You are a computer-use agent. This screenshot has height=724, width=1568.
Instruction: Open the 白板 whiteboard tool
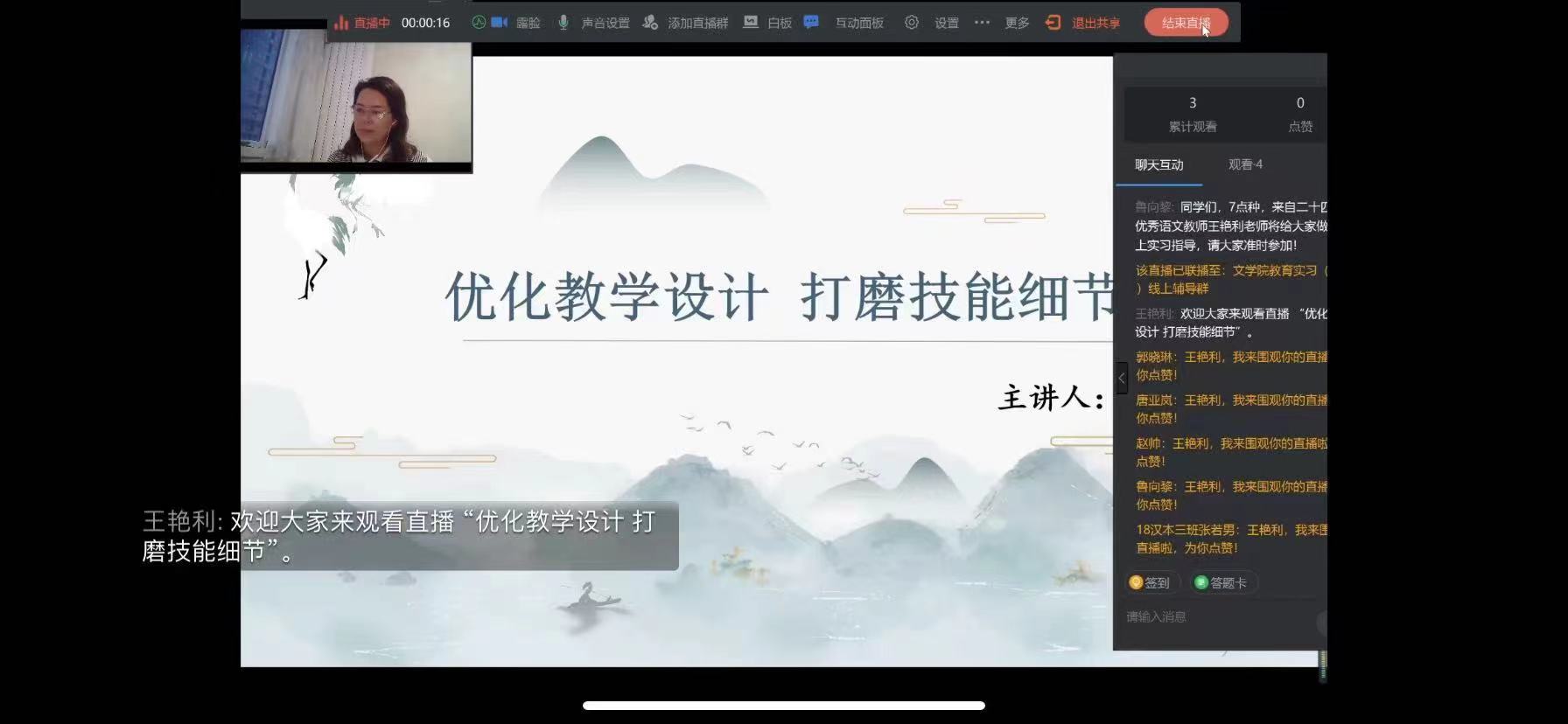tap(751, 23)
